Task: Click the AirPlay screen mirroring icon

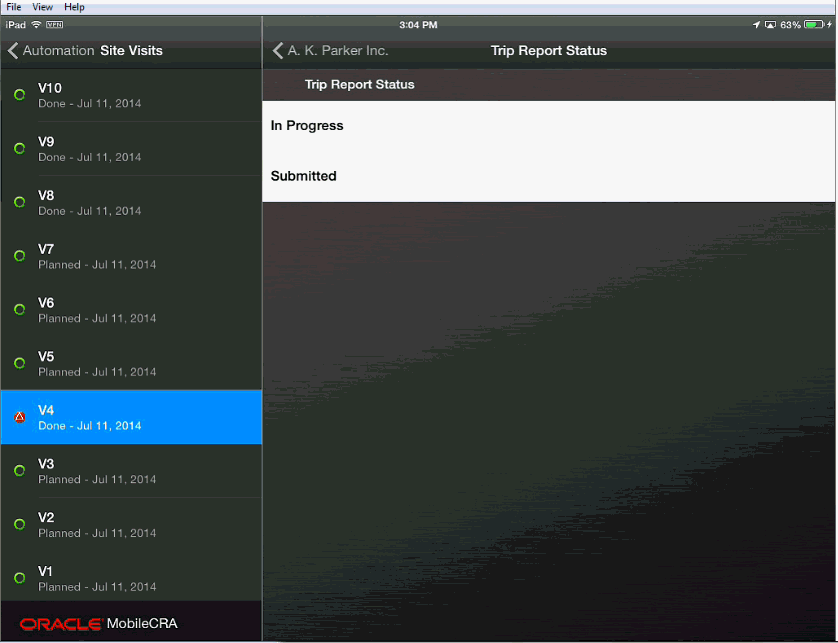Action: tap(770, 25)
